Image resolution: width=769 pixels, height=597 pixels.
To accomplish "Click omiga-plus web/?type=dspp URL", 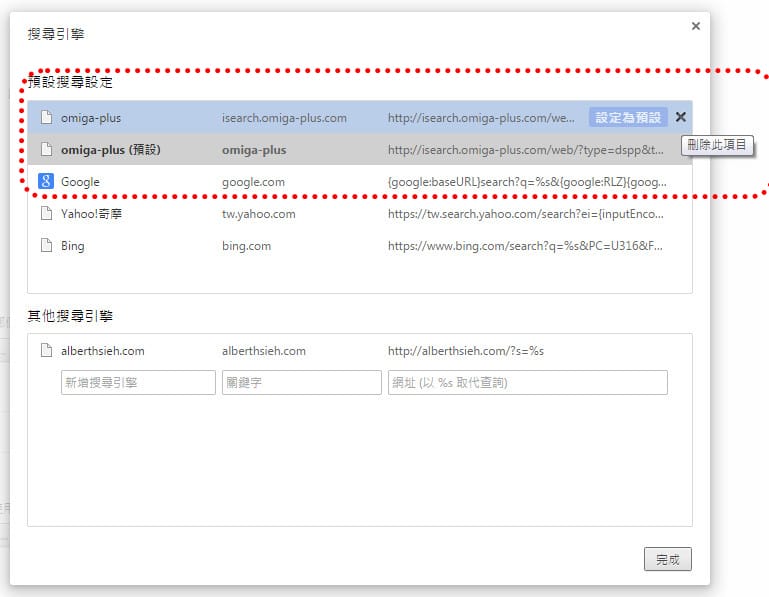I will click(526, 150).
